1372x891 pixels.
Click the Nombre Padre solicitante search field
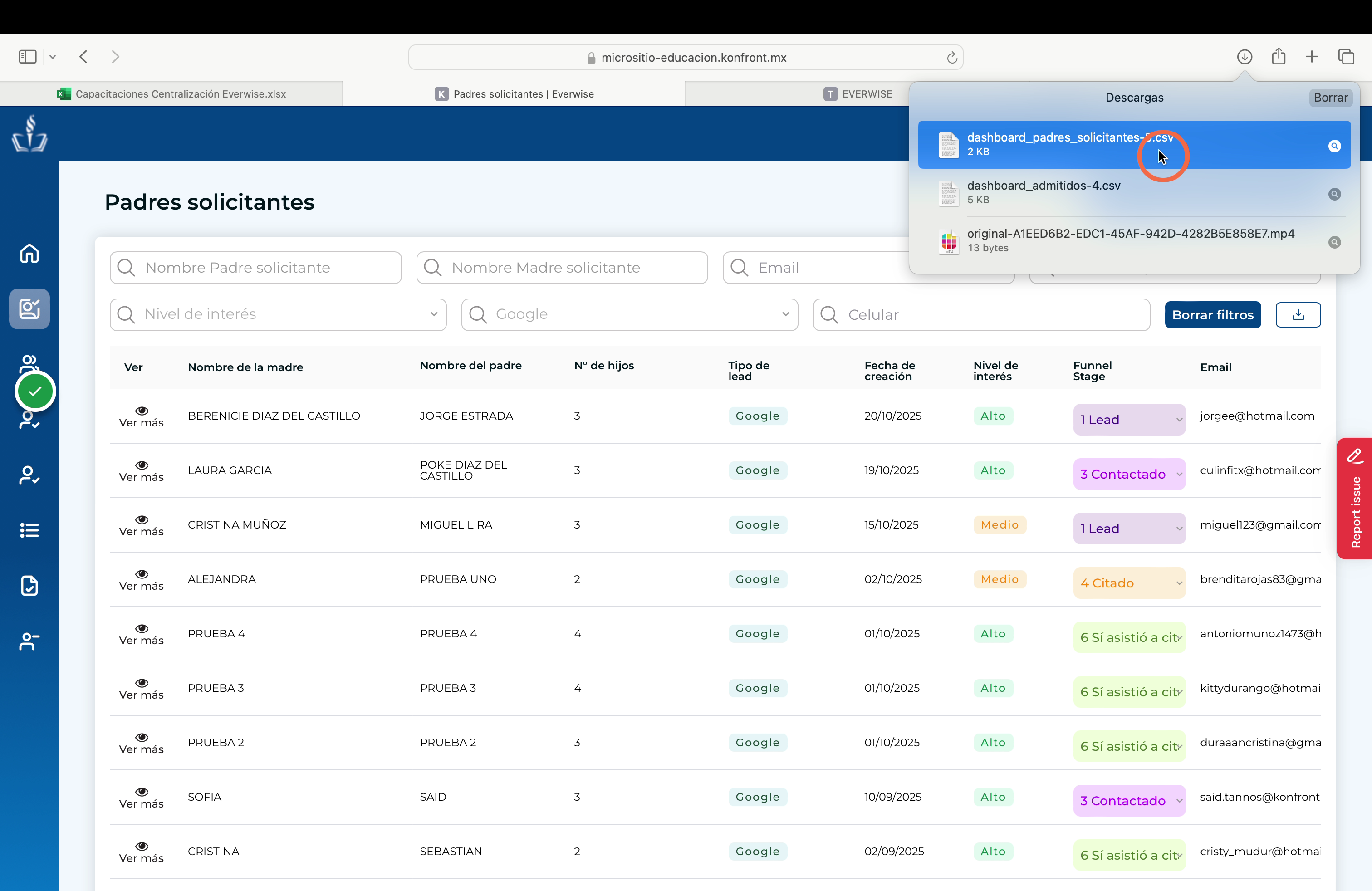pyautogui.click(x=255, y=267)
